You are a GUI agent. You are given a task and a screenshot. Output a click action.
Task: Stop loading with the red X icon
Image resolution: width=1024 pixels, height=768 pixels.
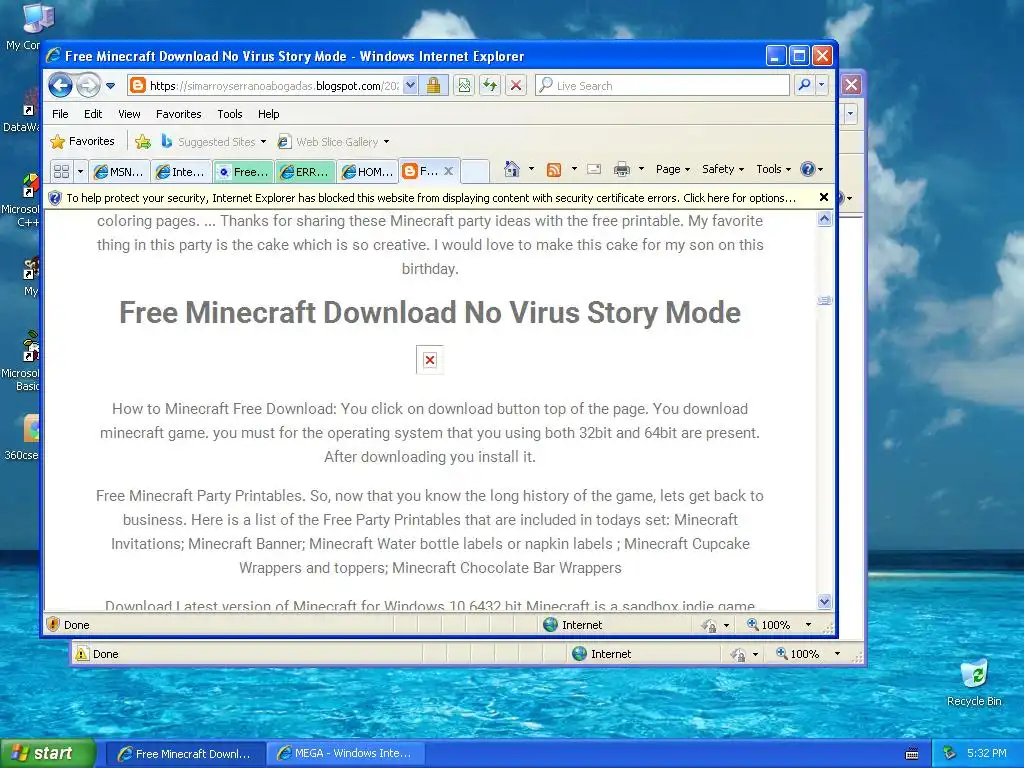click(x=516, y=86)
